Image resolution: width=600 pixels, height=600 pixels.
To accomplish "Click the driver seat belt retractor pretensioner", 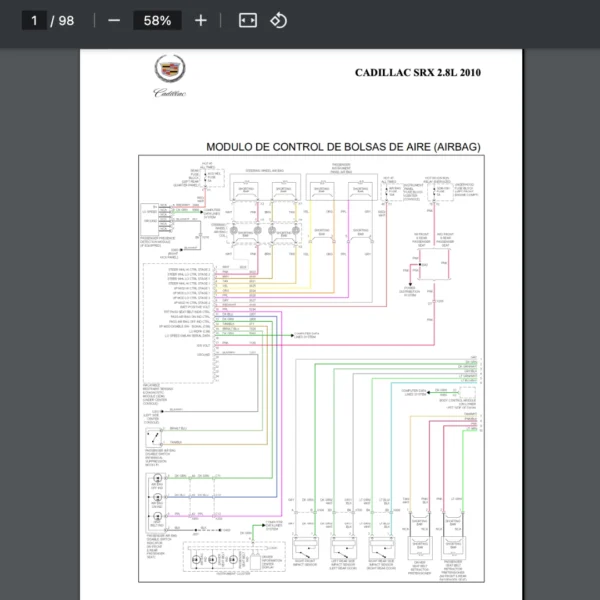I will point(420,549).
